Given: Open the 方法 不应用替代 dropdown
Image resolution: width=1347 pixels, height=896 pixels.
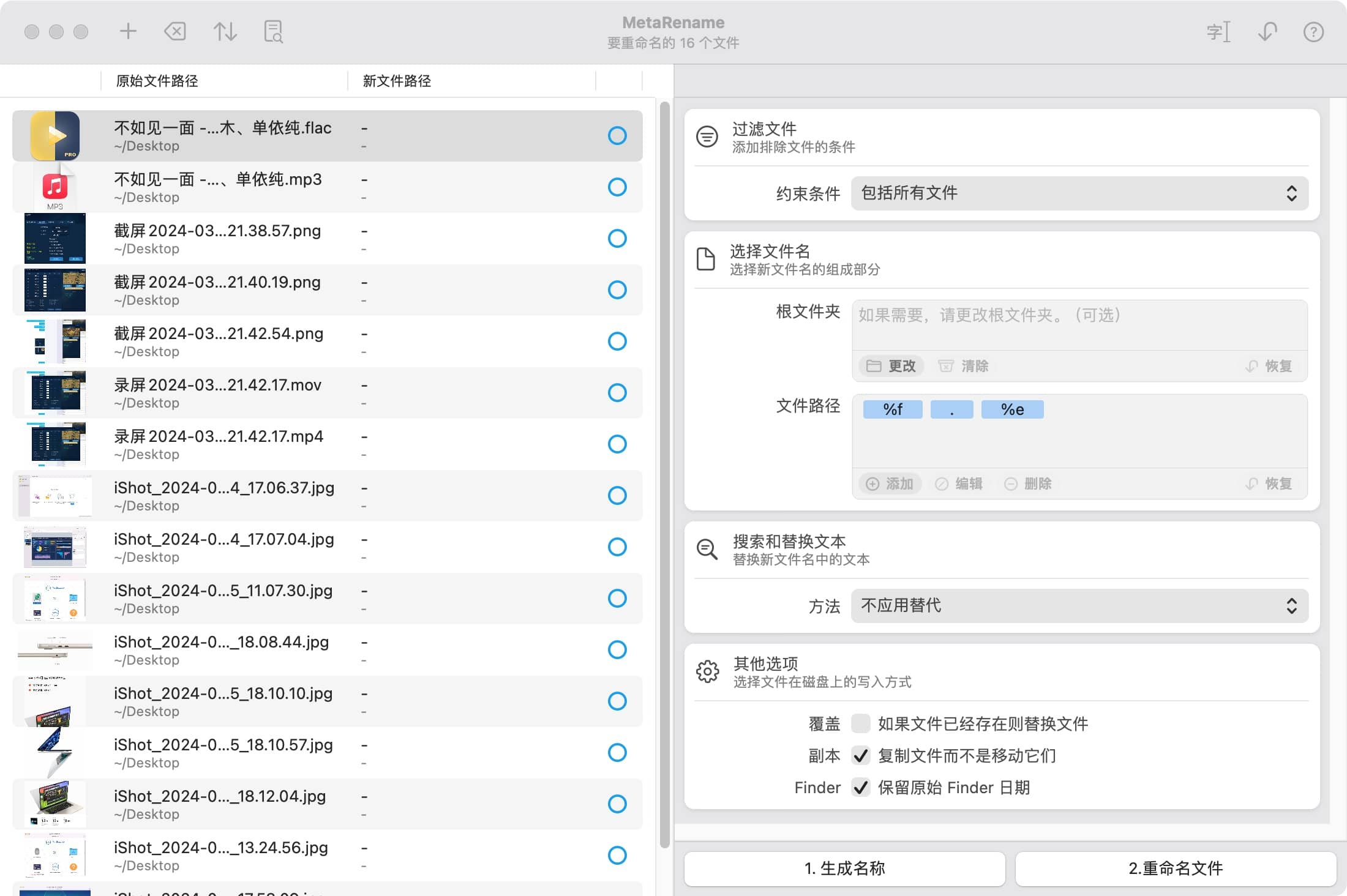Looking at the screenshot, I should pos(1079,606).
